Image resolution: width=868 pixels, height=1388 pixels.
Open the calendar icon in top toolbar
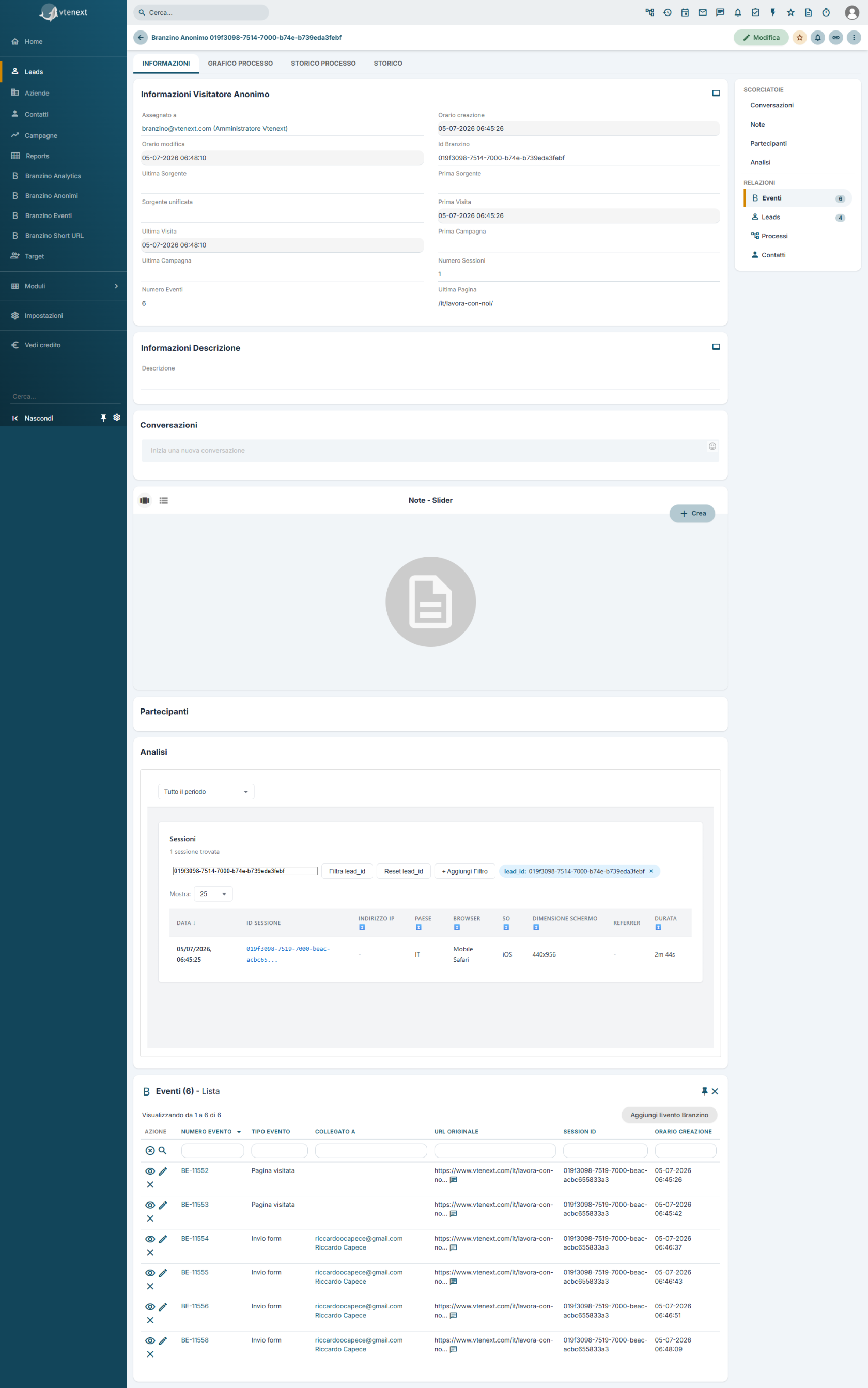click(685, 12)
